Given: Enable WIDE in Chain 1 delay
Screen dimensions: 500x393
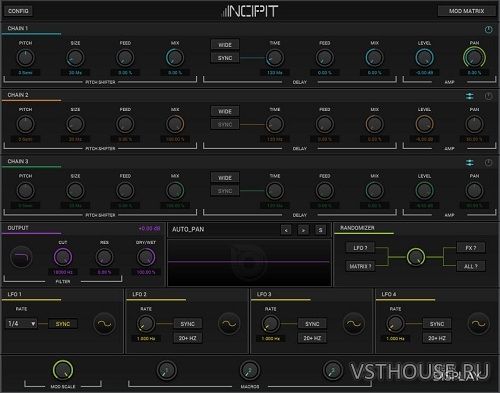Looking at the screenshot, I should point(225,45).
